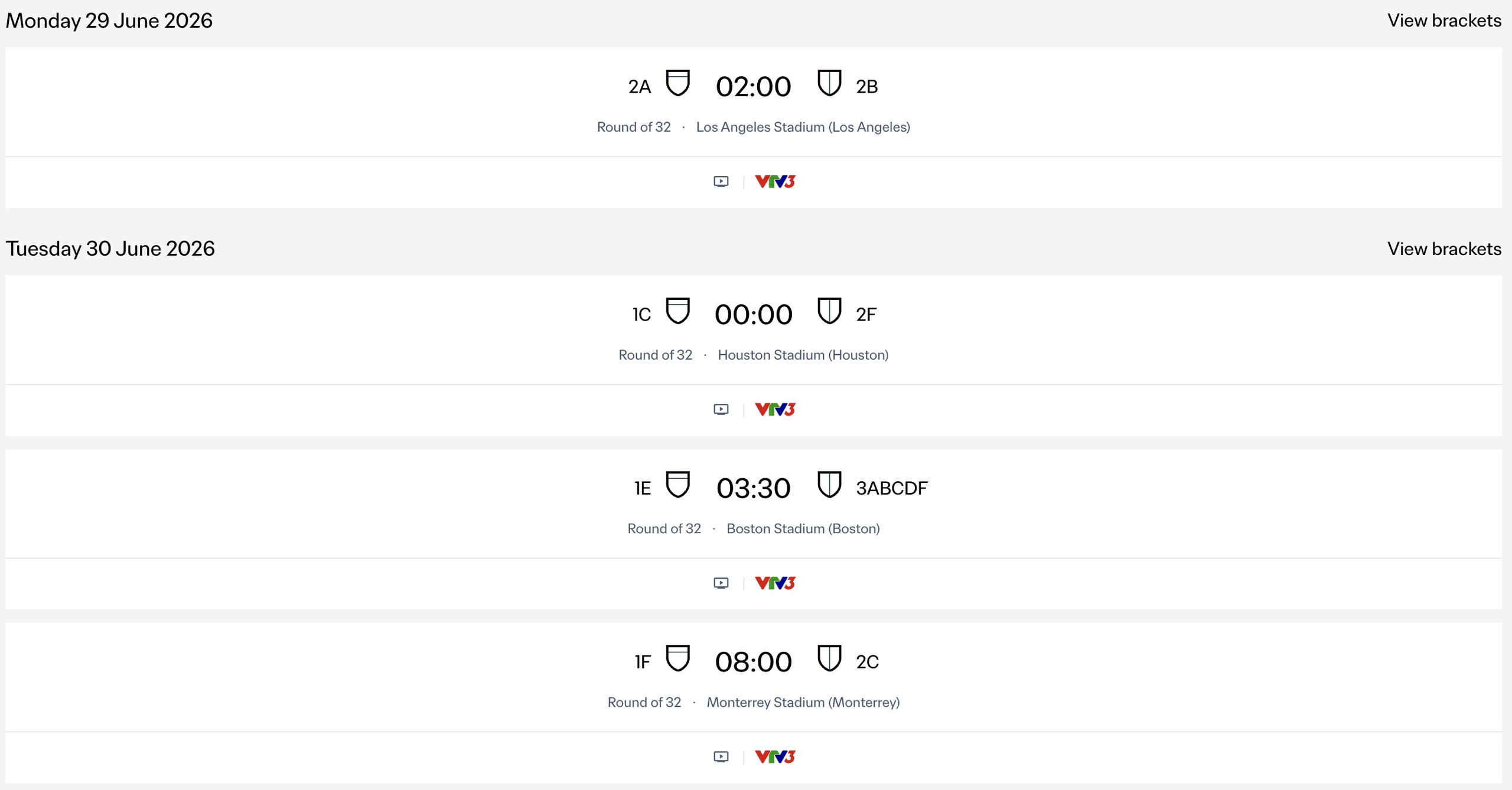Viewport: 1512px width, 790px height.
Task: Click the 2F team crest icon
Action: click(829, 311)
